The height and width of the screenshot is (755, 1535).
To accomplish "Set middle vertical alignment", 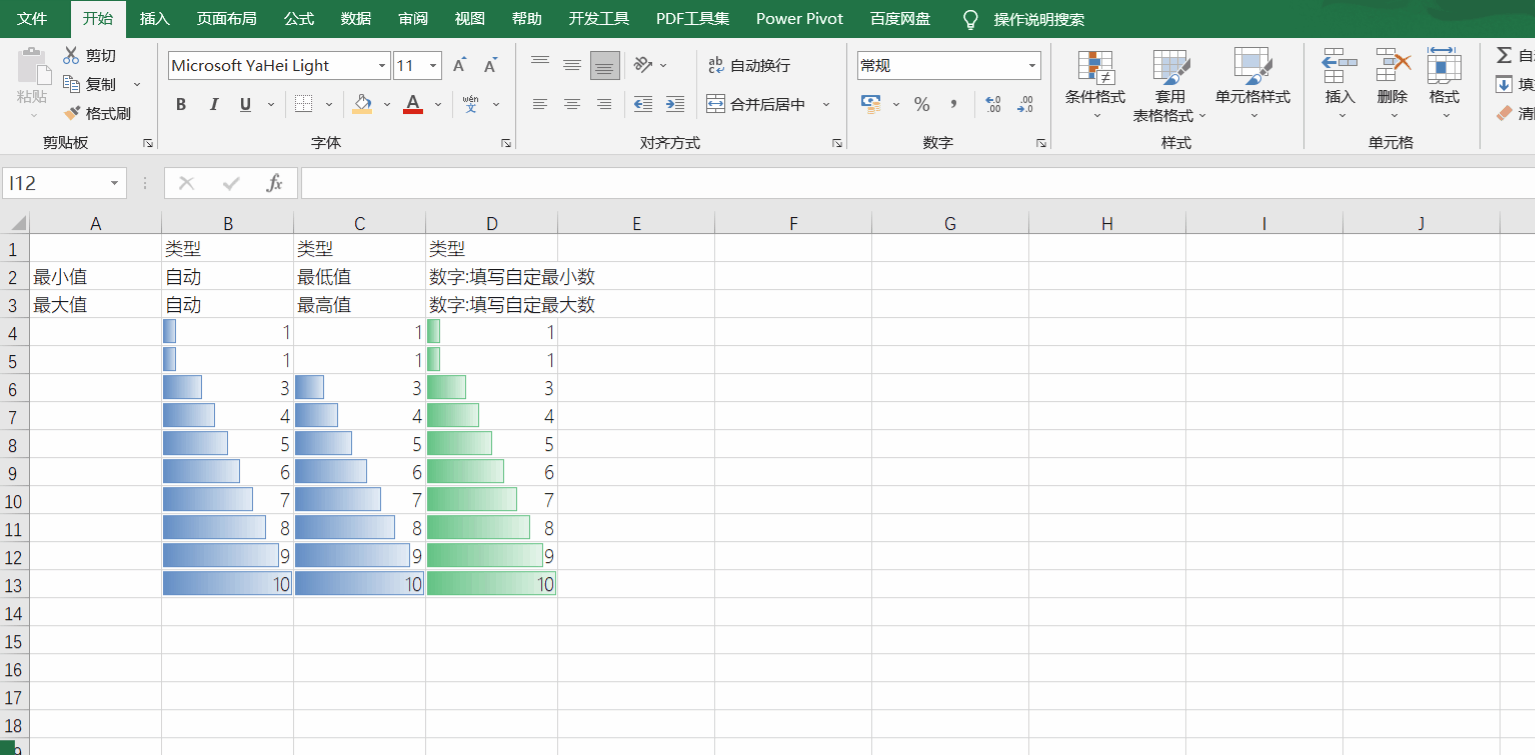I will pyautogui.click(x=572, y=66).
